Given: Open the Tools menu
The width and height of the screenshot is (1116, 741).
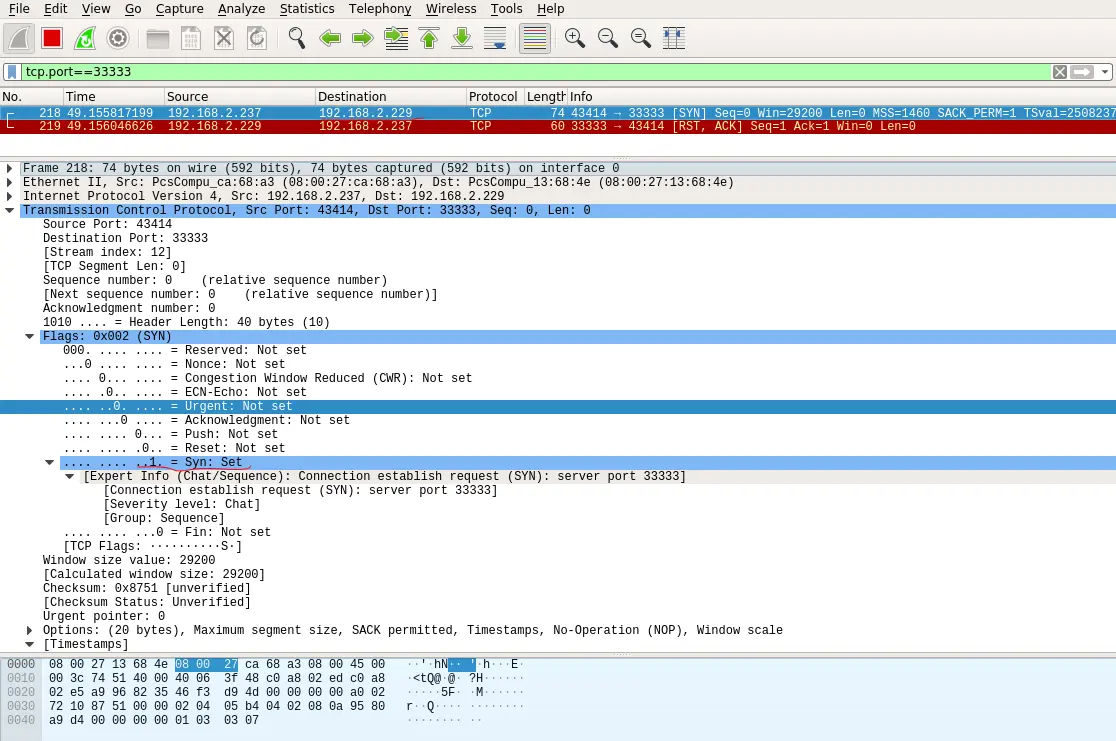Looking at the screenshot, I should pos(506,9).
